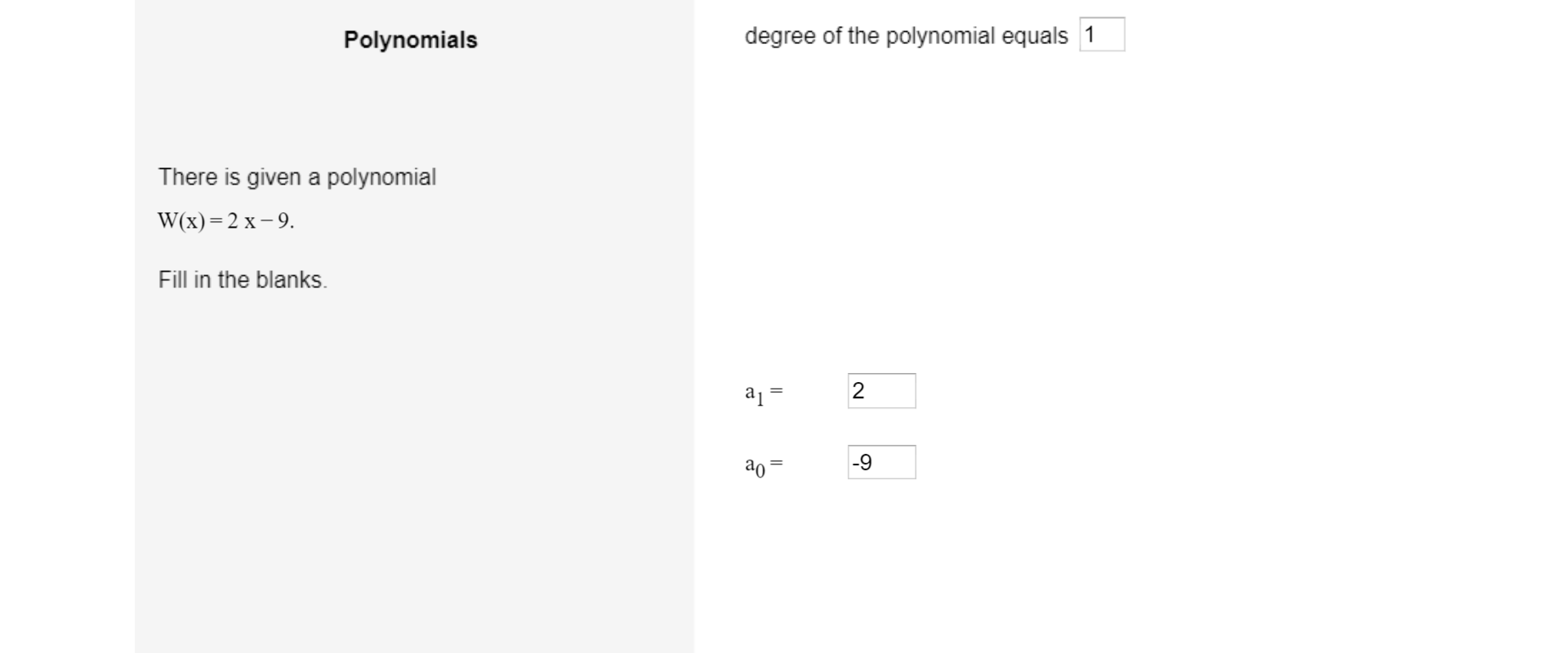Click the formula W(x) = 2x - 9
Viewport: 1568px width, 653px height.
click(x=225, y=220)
